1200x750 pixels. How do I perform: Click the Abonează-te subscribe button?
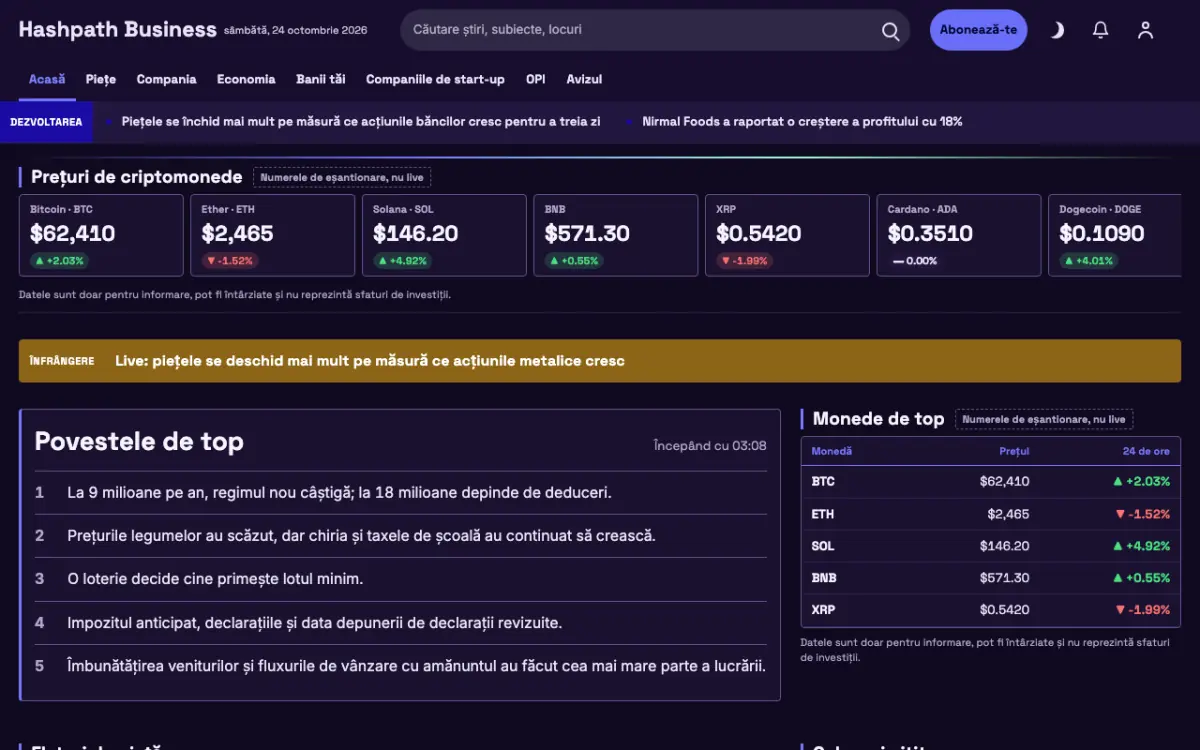(978, 30)
